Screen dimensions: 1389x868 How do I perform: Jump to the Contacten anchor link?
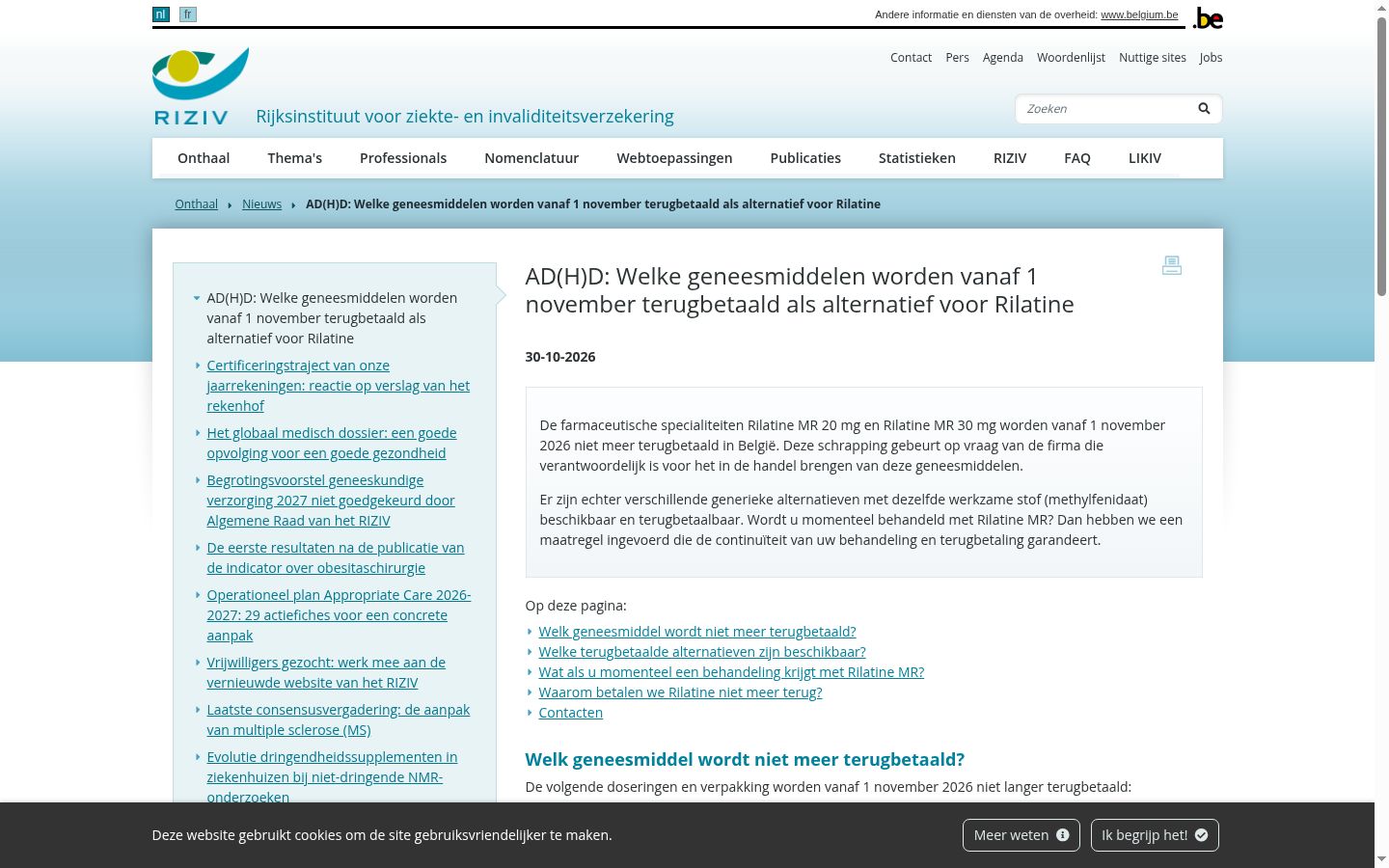pyautogui.click(x=570, y=713)
